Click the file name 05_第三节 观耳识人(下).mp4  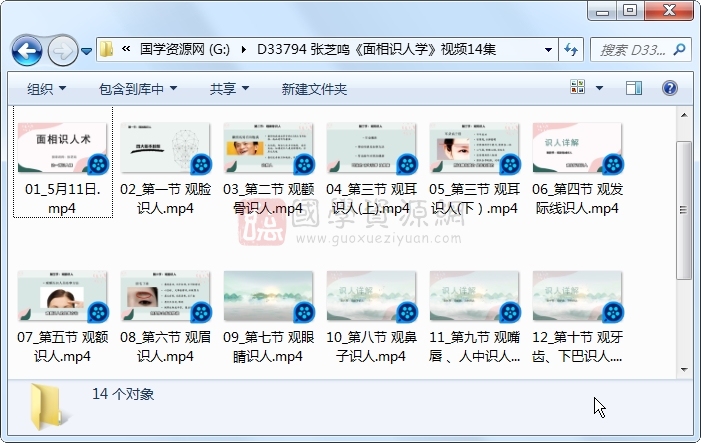click(x=474, y=199)
